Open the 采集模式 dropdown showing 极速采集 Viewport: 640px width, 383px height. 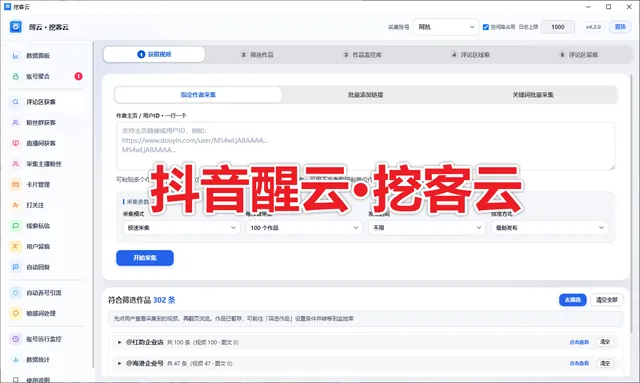(x=181, y=228)
